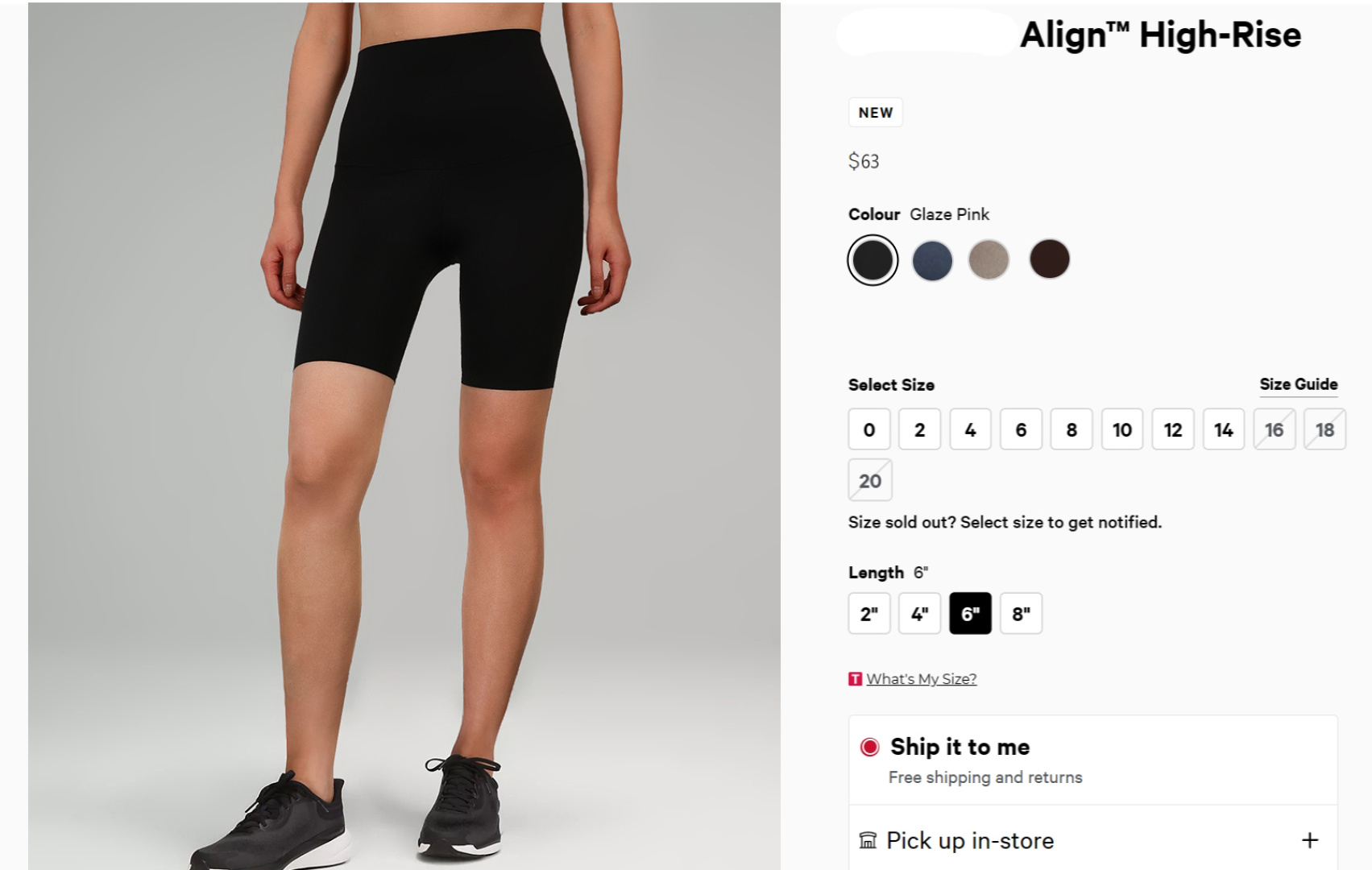Select sold-out size 16 for notification
Screen dimensions: 1372x870
click(1275, 429)
